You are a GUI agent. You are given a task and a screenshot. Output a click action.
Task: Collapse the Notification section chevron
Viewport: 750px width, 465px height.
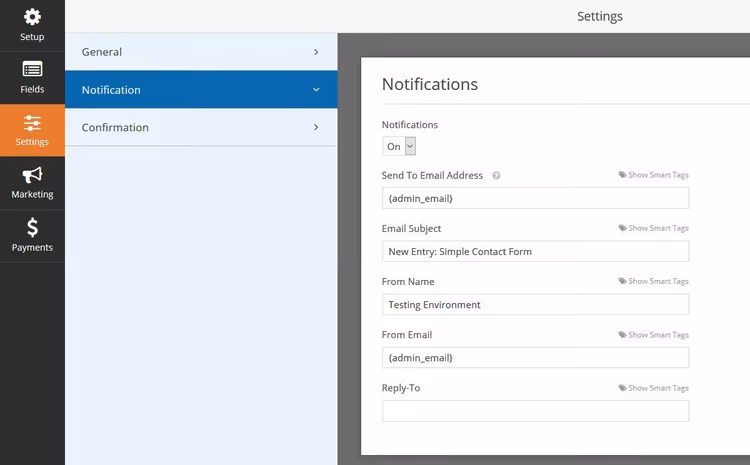(316, 89)
